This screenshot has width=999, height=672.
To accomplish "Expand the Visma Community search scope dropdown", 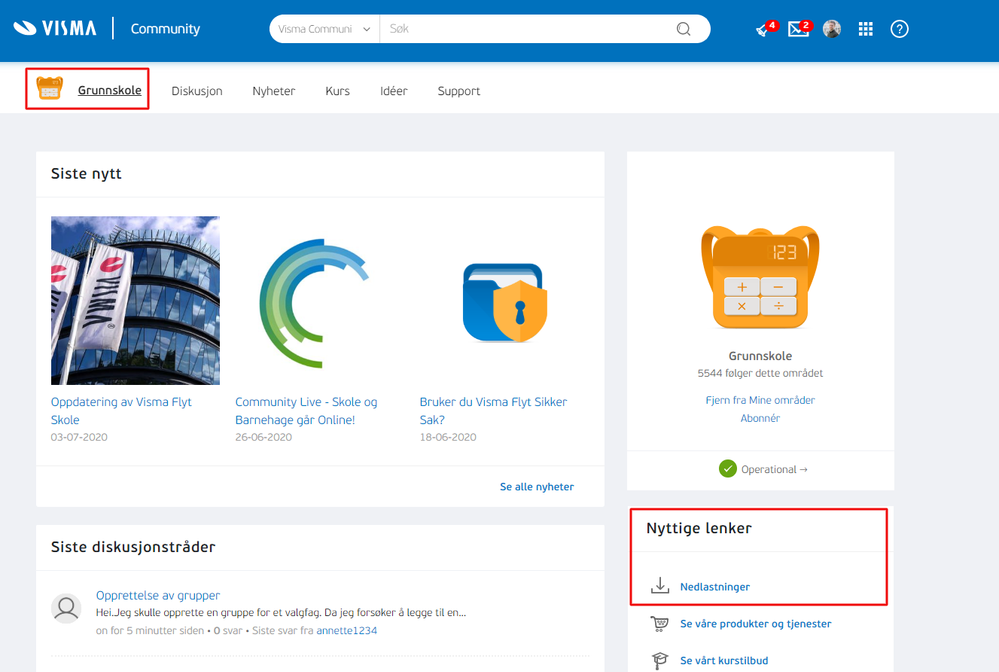I will [x=324, y=29].
